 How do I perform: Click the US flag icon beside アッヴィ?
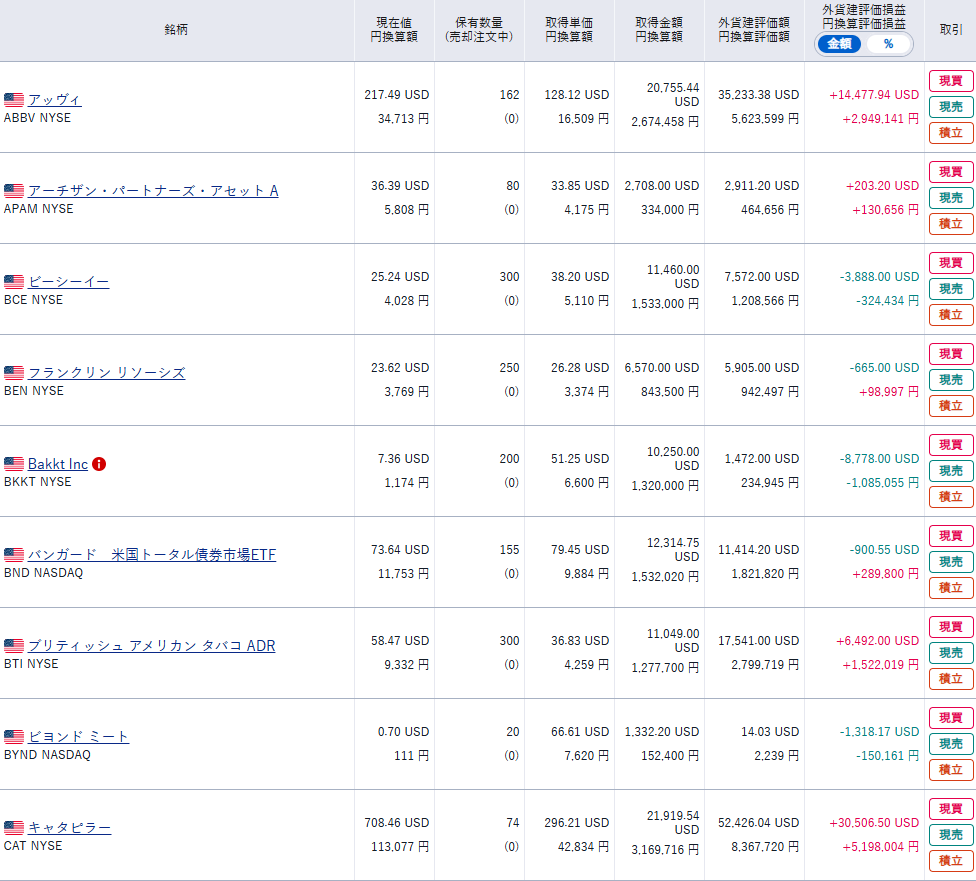(x=14, y=100)
